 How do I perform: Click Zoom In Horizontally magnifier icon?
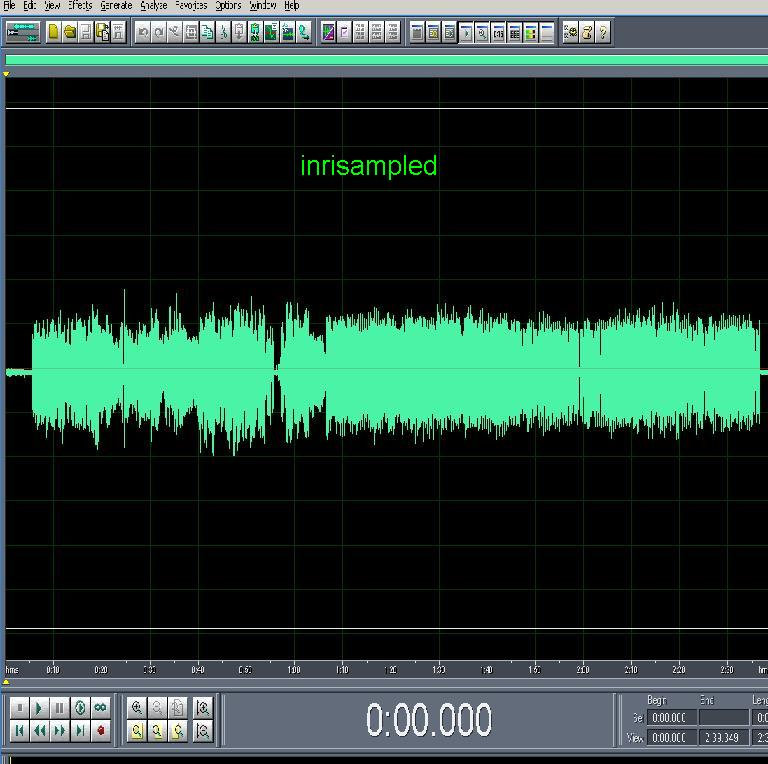click(x=137, y=708)
